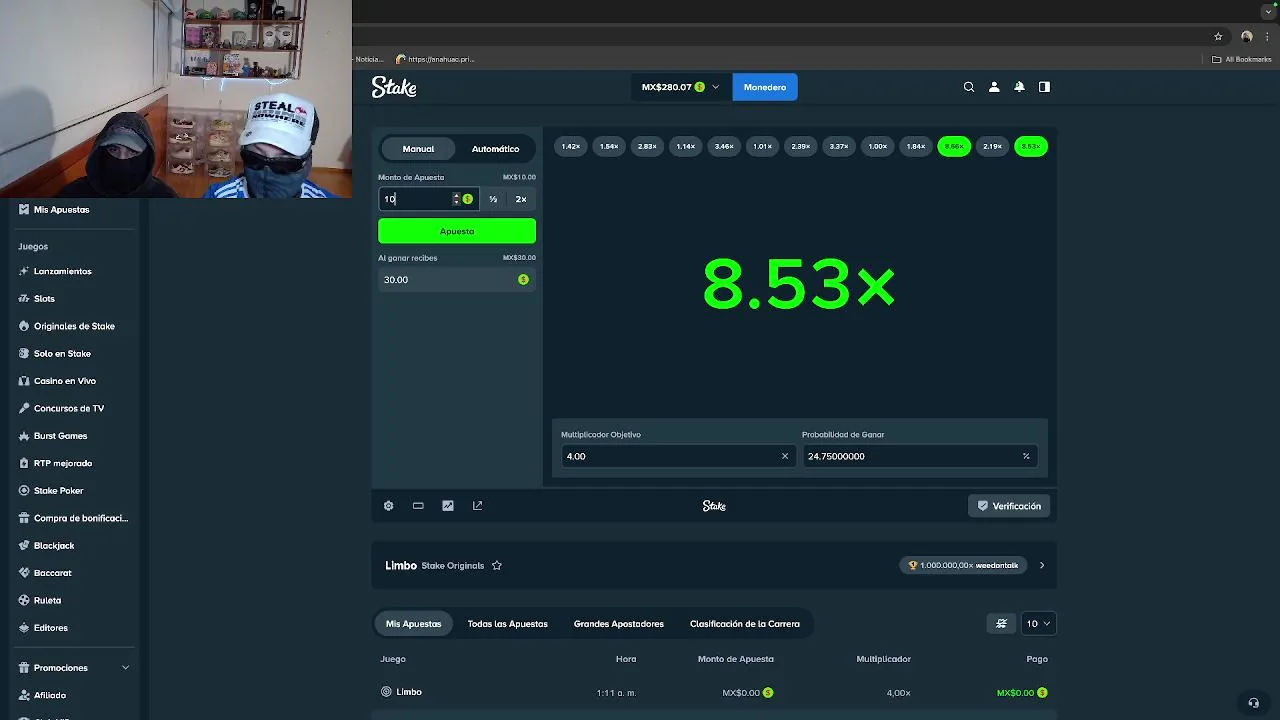This screenshot has width=1280, height=720.
Task: Click the bet amount stepper arrows
Action: (456, 199)
